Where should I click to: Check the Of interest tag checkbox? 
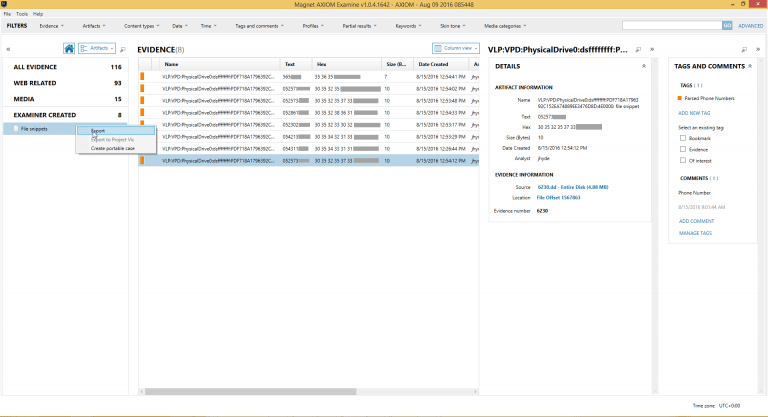tap(683, 161)
